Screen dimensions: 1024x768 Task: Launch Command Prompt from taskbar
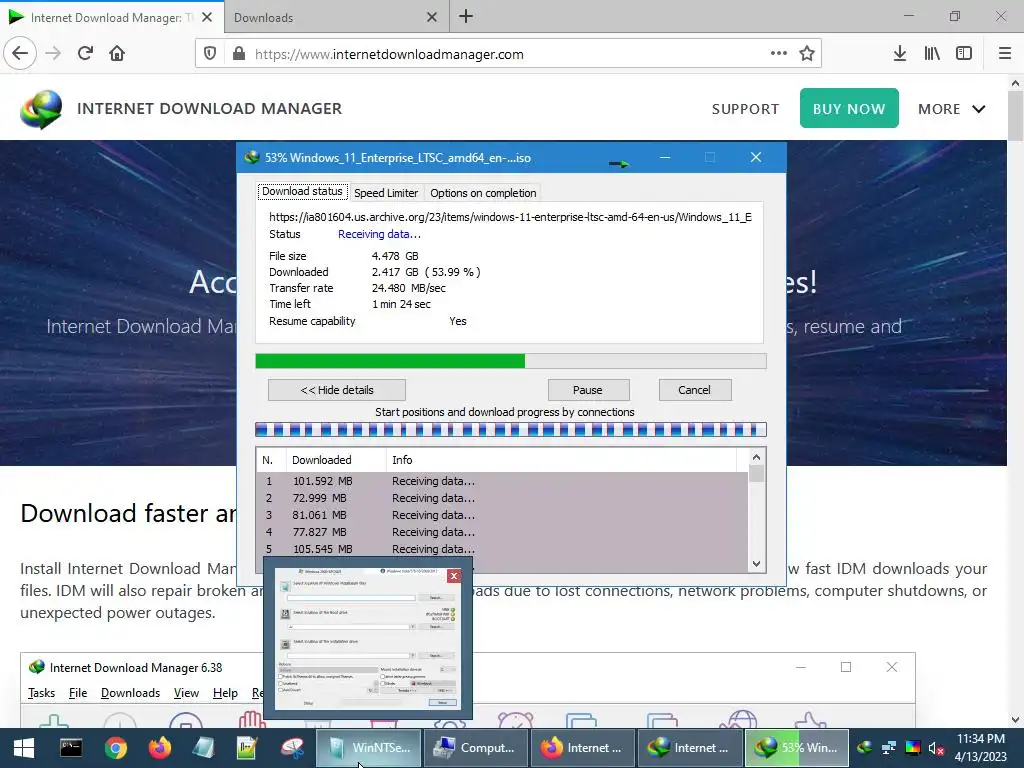coord(71,748)
